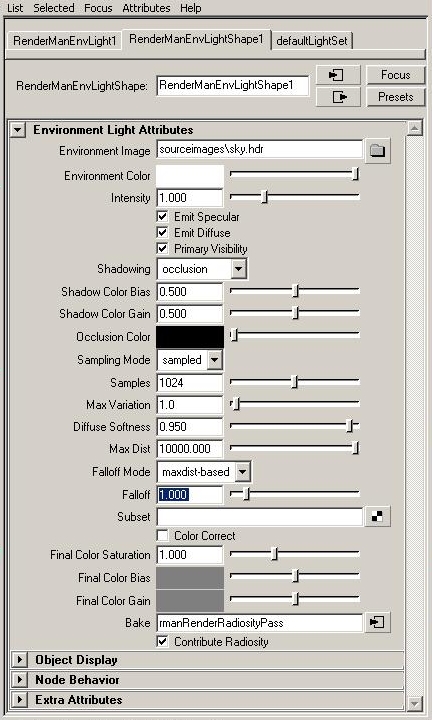Click the Intensity slider handle
Viewport: 432px width, 720px height.
264,197
